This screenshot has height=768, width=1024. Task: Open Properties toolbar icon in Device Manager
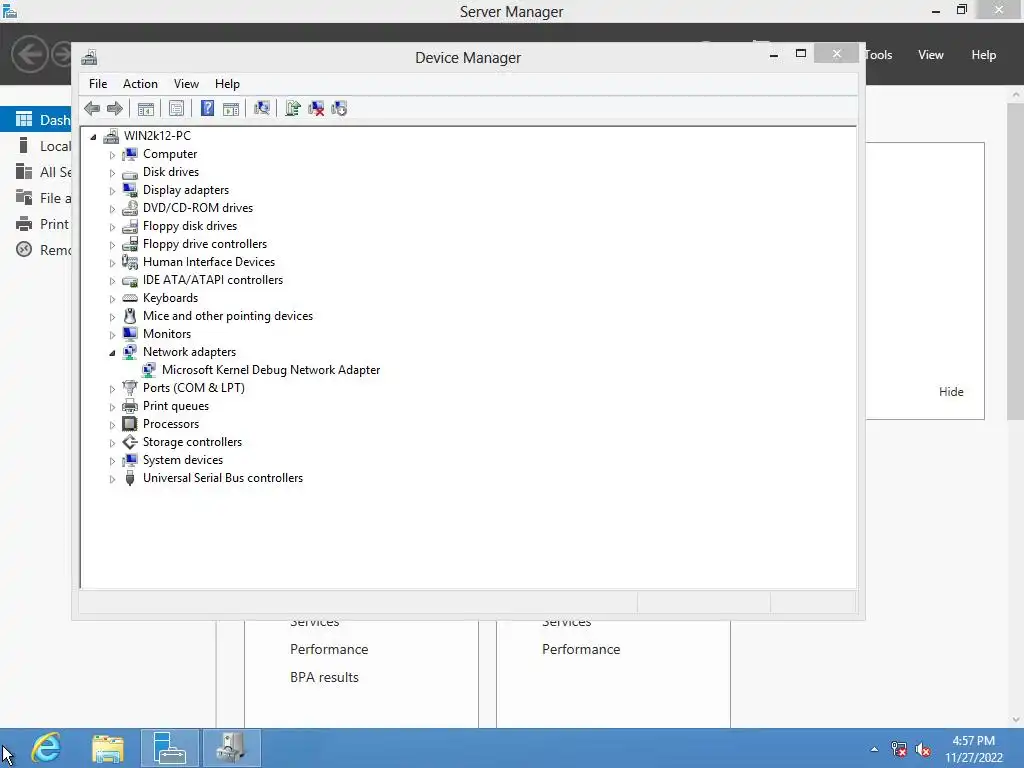(176, 108)
